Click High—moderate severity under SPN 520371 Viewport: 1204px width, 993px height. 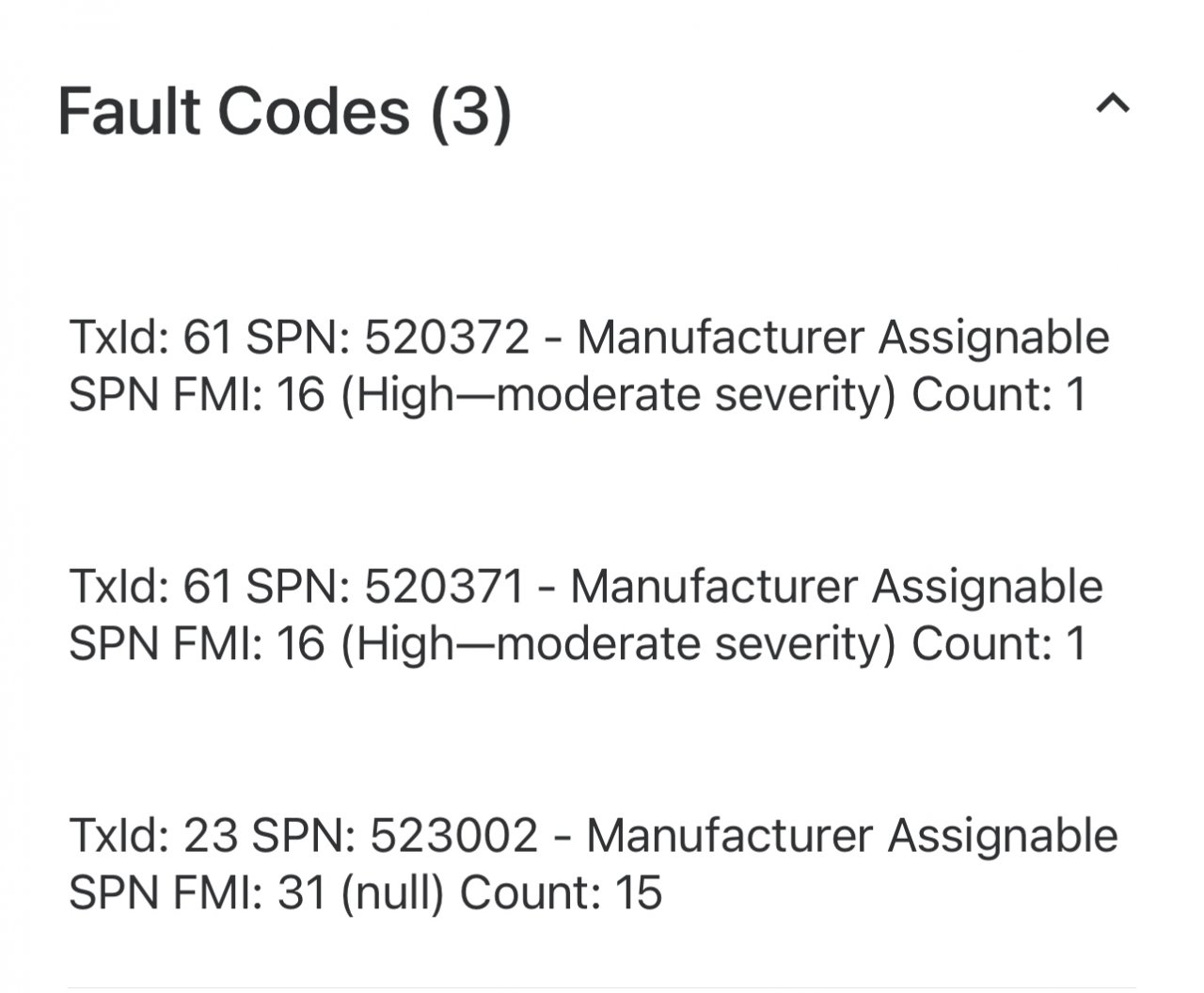617,643
